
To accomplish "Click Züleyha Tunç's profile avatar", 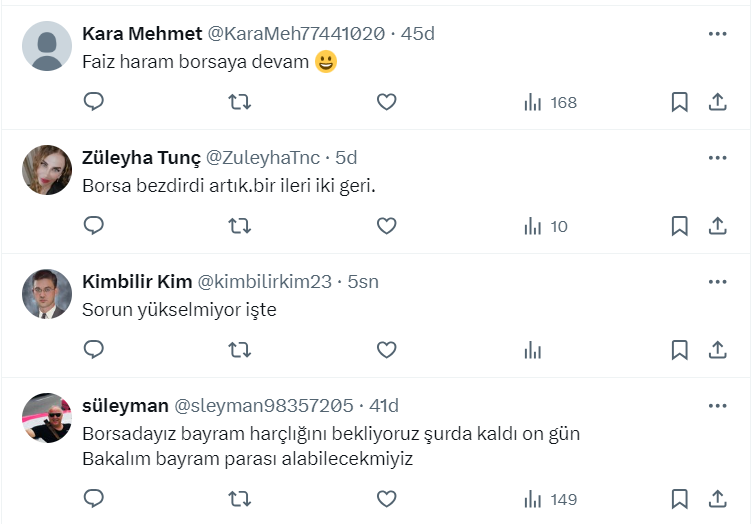I will click(x=47, y=170).
